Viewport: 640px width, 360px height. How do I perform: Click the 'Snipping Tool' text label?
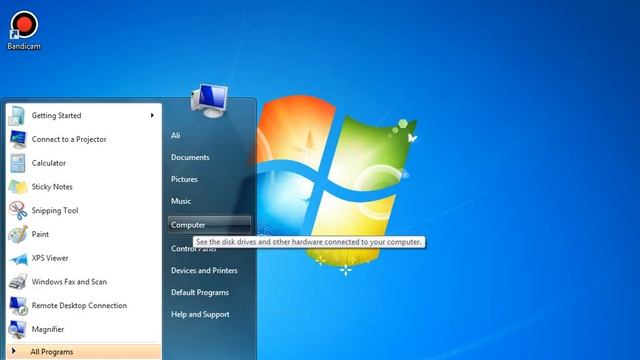[55, 211]
